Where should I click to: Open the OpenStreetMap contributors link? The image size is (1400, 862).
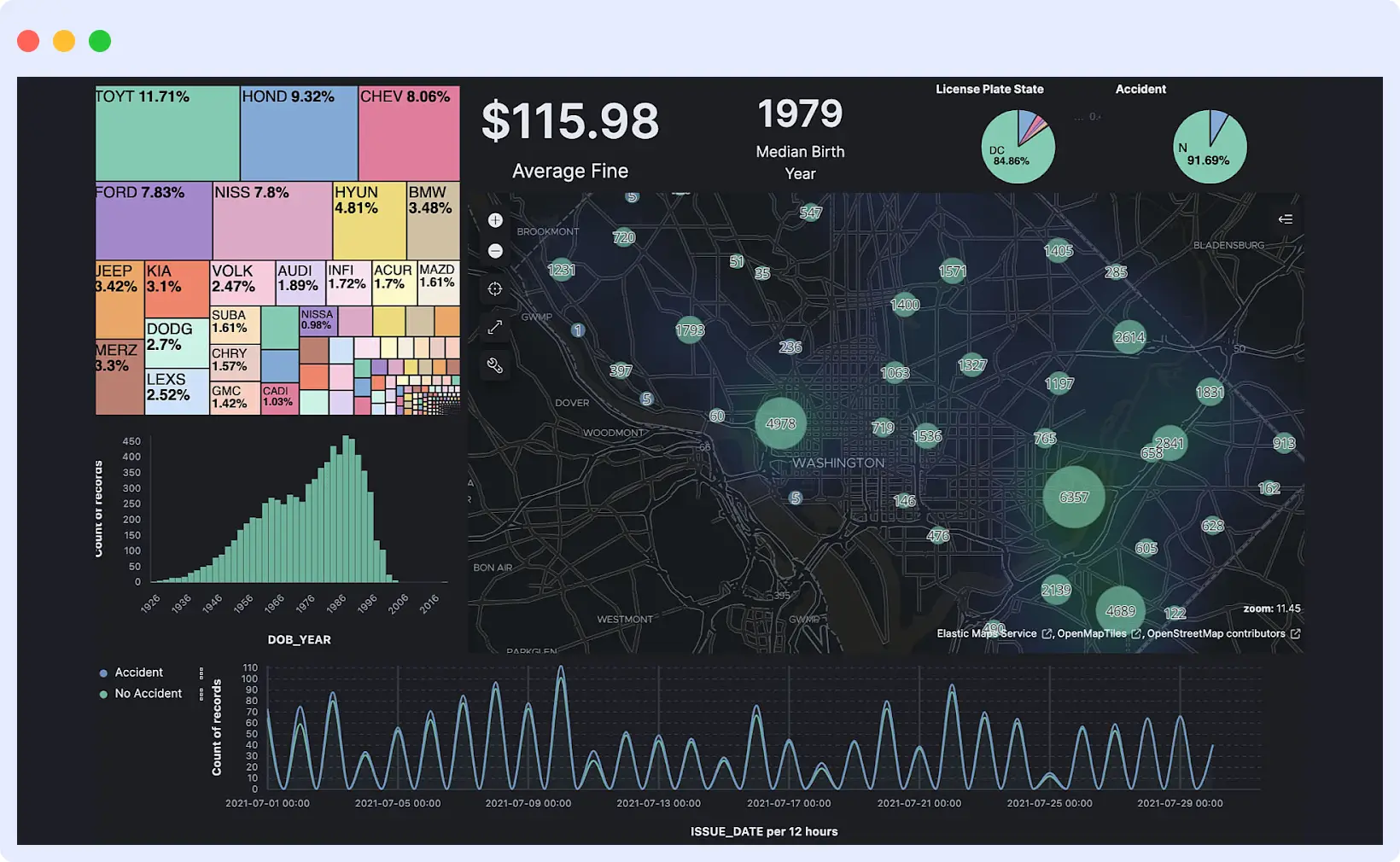click(1216, 633)
